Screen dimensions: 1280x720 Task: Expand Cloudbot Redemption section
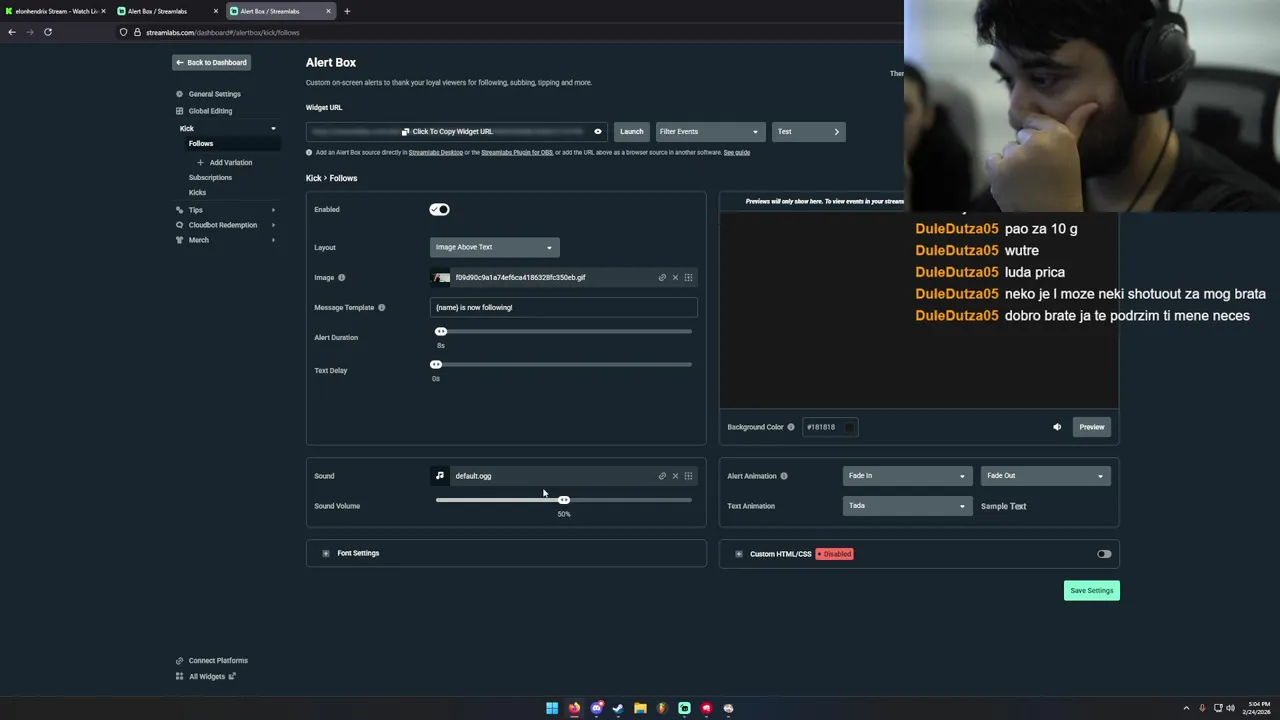pos(273,225)
